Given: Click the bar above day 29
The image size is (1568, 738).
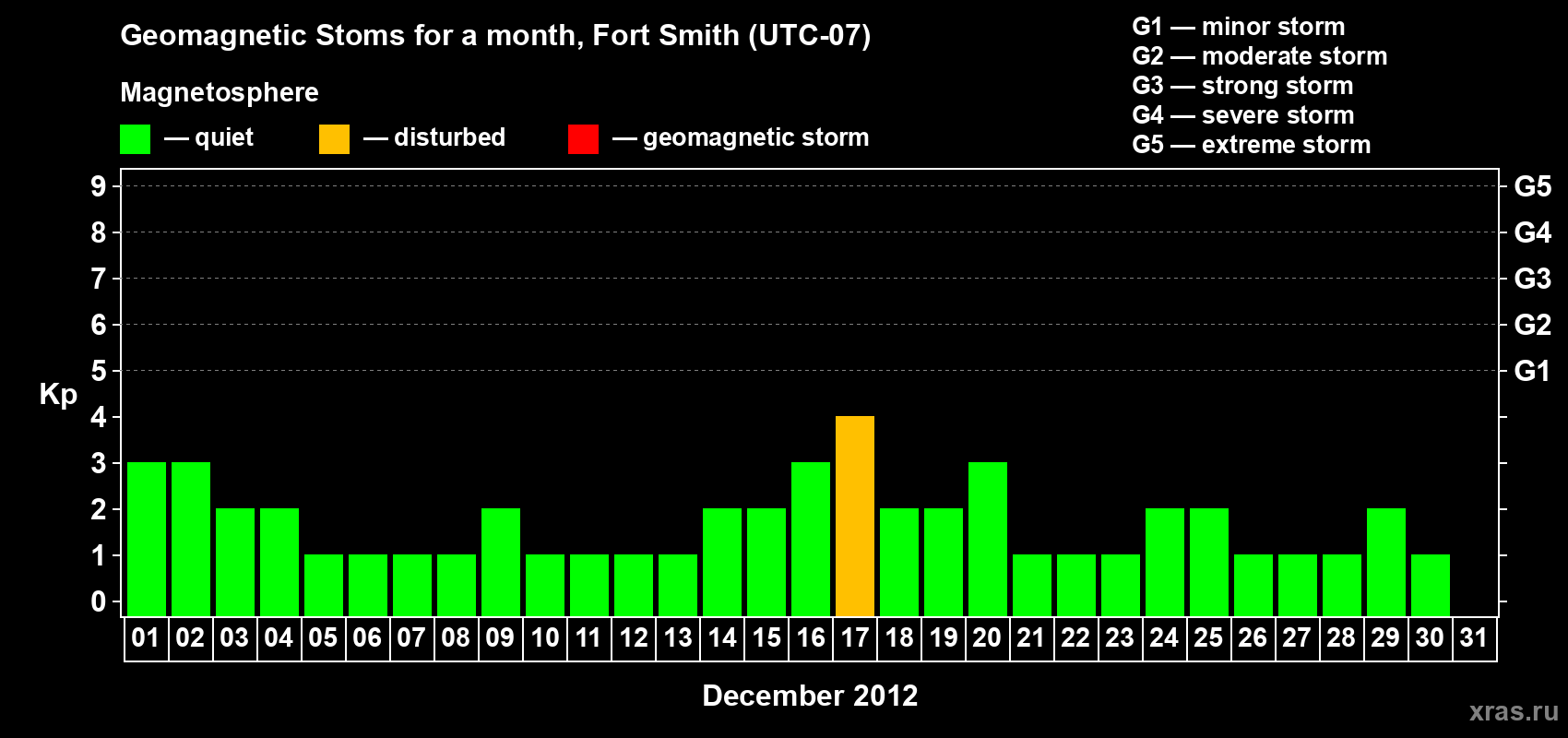Looking at the screenshot, I should (x=1386, y=562).
